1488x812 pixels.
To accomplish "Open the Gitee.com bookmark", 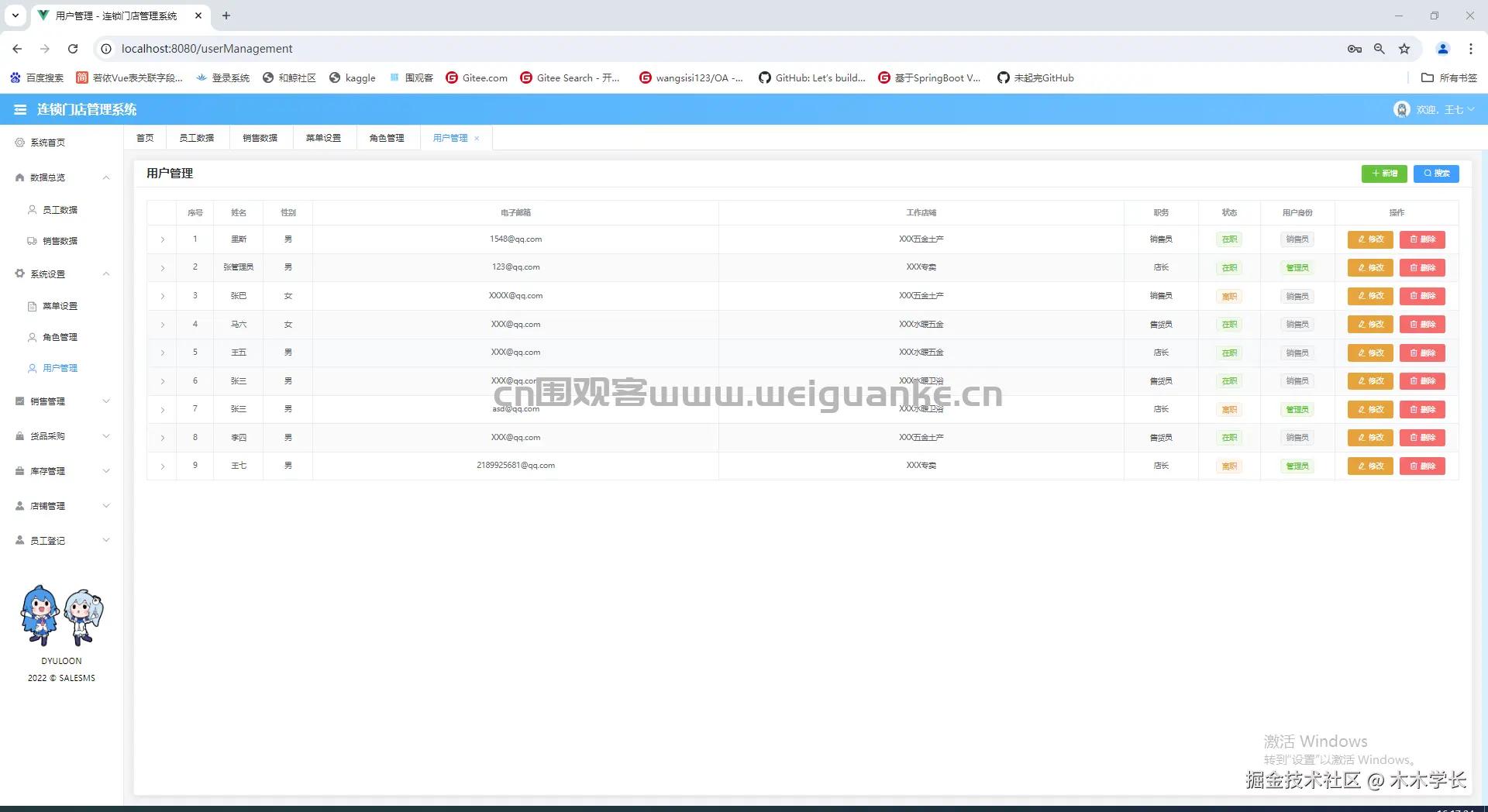I will tap(477, 78).
